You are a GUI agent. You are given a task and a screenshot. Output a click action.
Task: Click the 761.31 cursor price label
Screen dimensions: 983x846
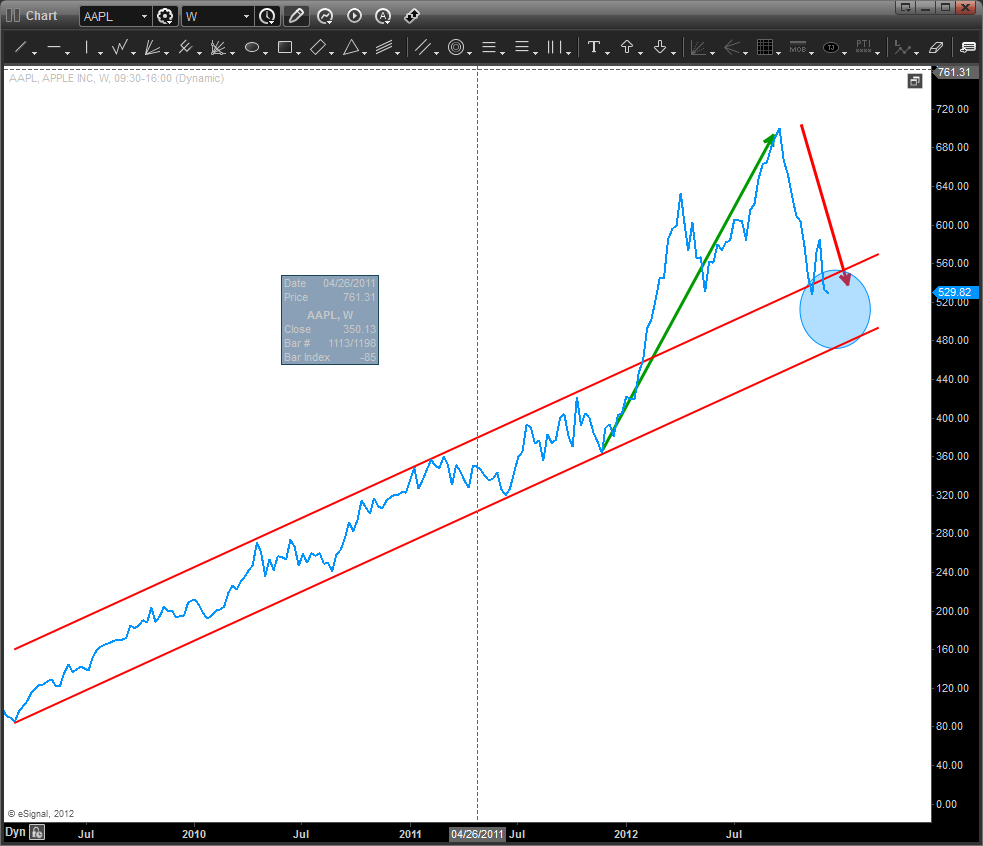pos(956,72)
